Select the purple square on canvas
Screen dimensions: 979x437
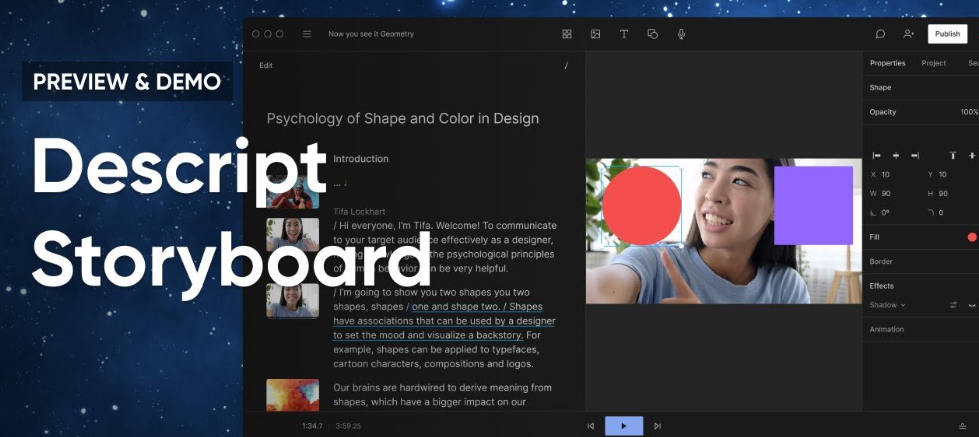click(813, 205)
